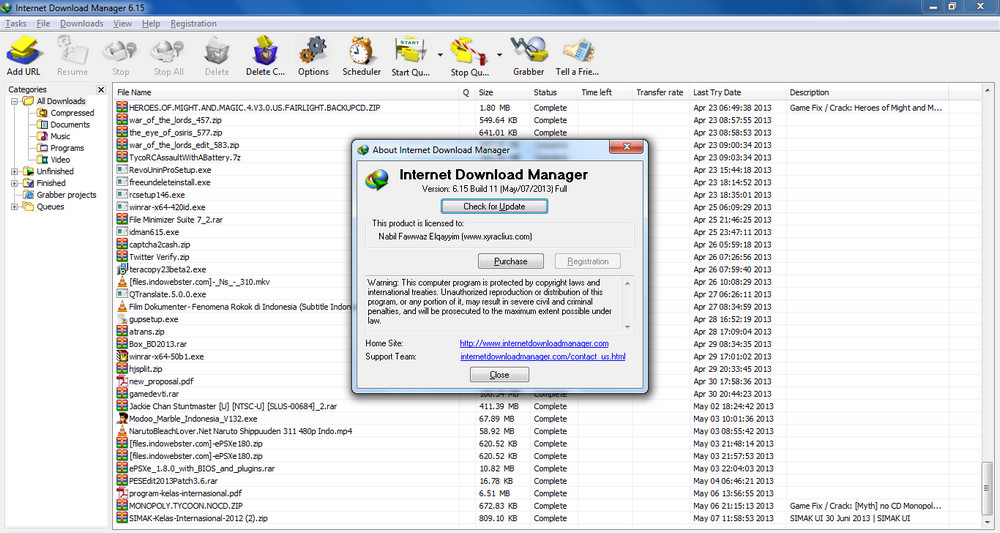1000x533 pixels.
Task: Click the Stop All toolbar icon
Action: point(168,51)
